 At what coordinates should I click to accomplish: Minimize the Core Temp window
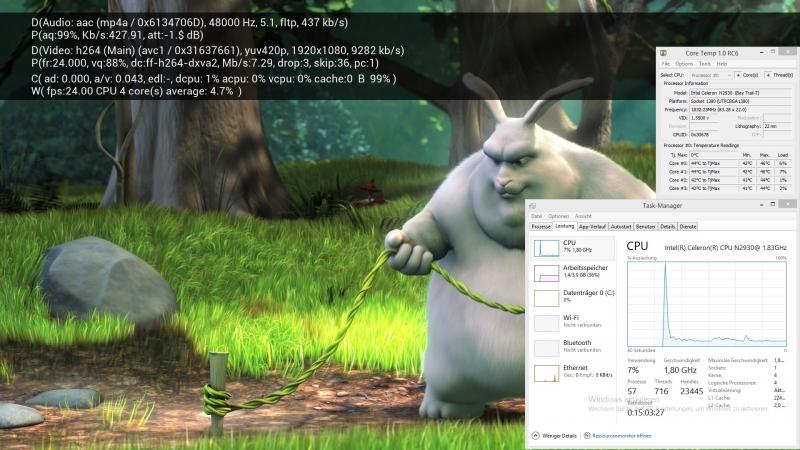pyautogui.click(x=761, y=52)
